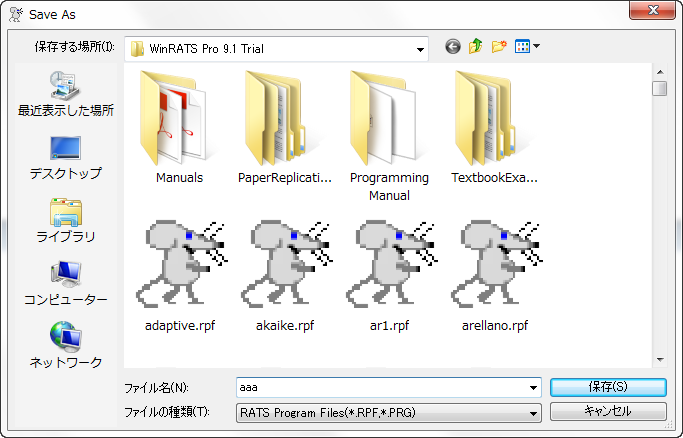The height and width of the screenshot is (438, 683).
Task: Click the キャンセル cancel button
Action: click(608, 411)
